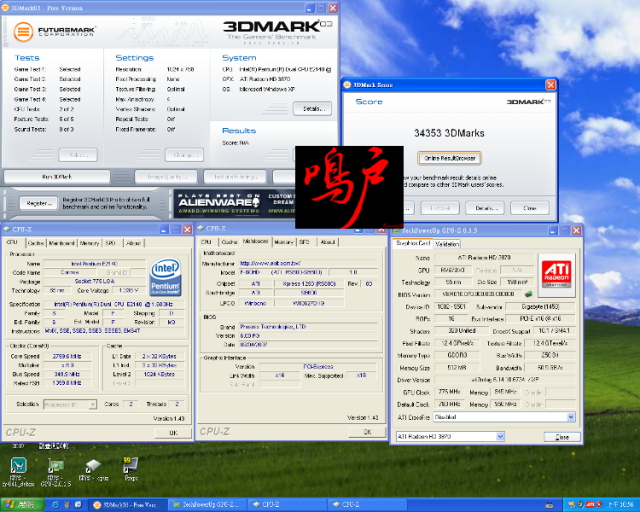Viewport: 640px width, 512px height.
Task: Click the Run 3DMark button
Action: [x=57, y=177]
